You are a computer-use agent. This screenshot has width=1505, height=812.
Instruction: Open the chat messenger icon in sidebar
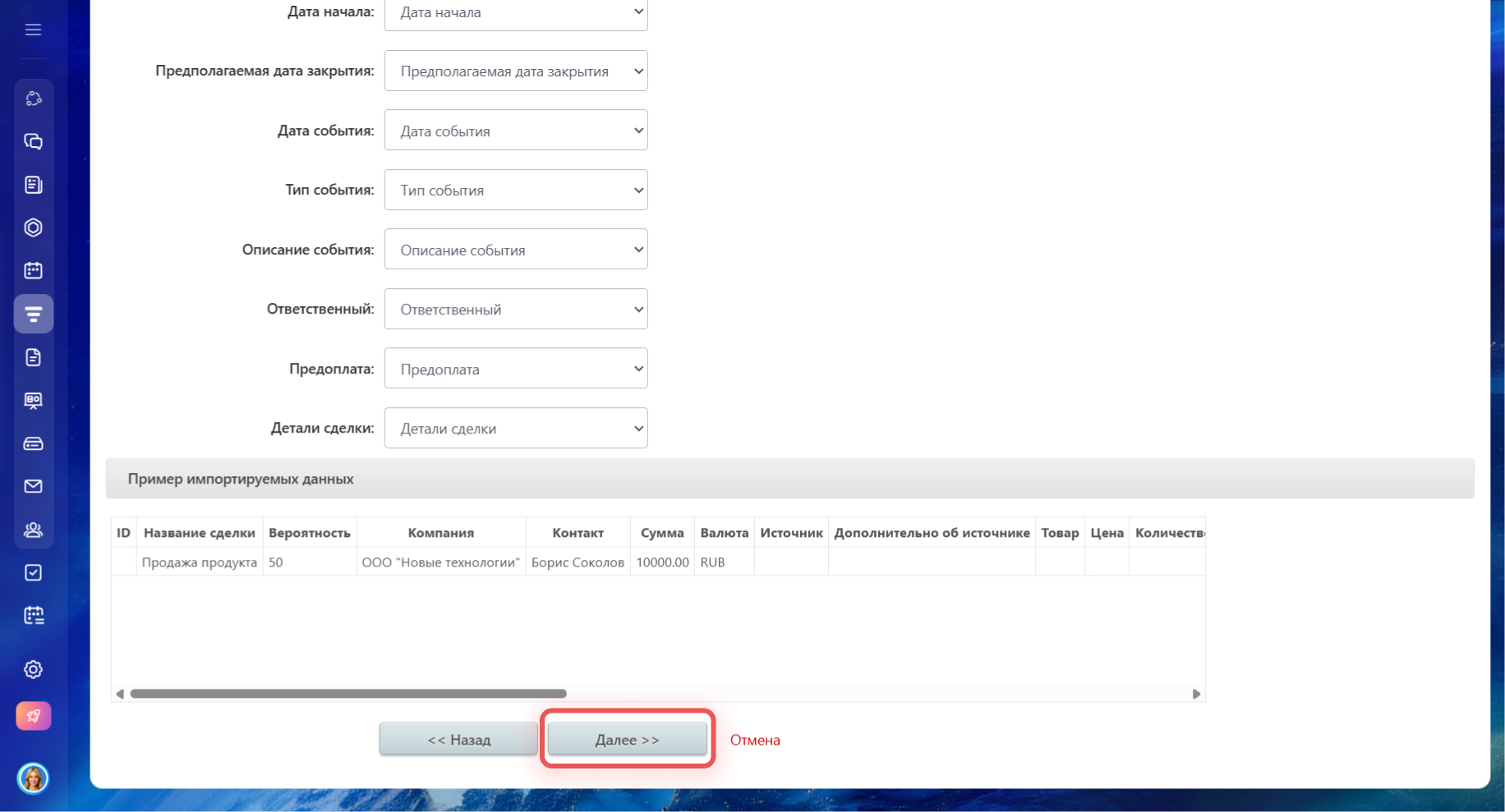(33, 142)
